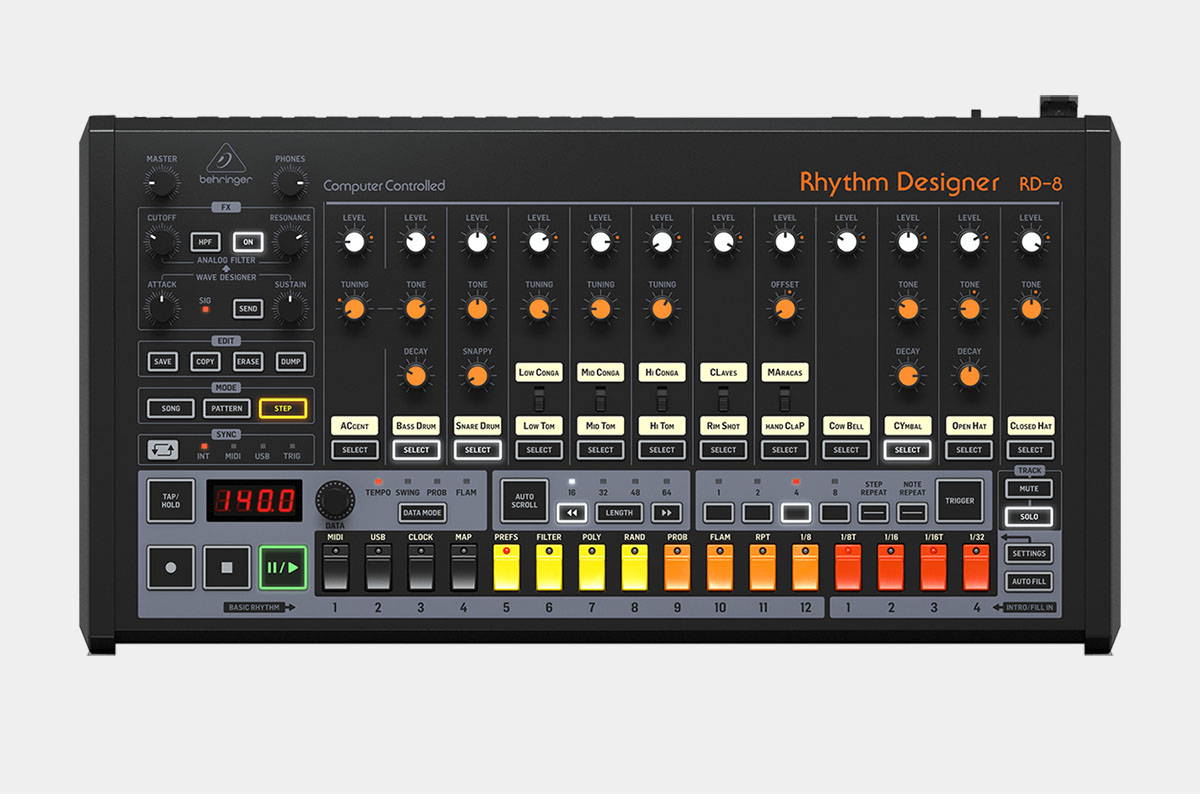1200x794 pixels.
Task: Flip the Maracas / Hand Clap switch
Action: pyautogui.click(x=785, y=400)
